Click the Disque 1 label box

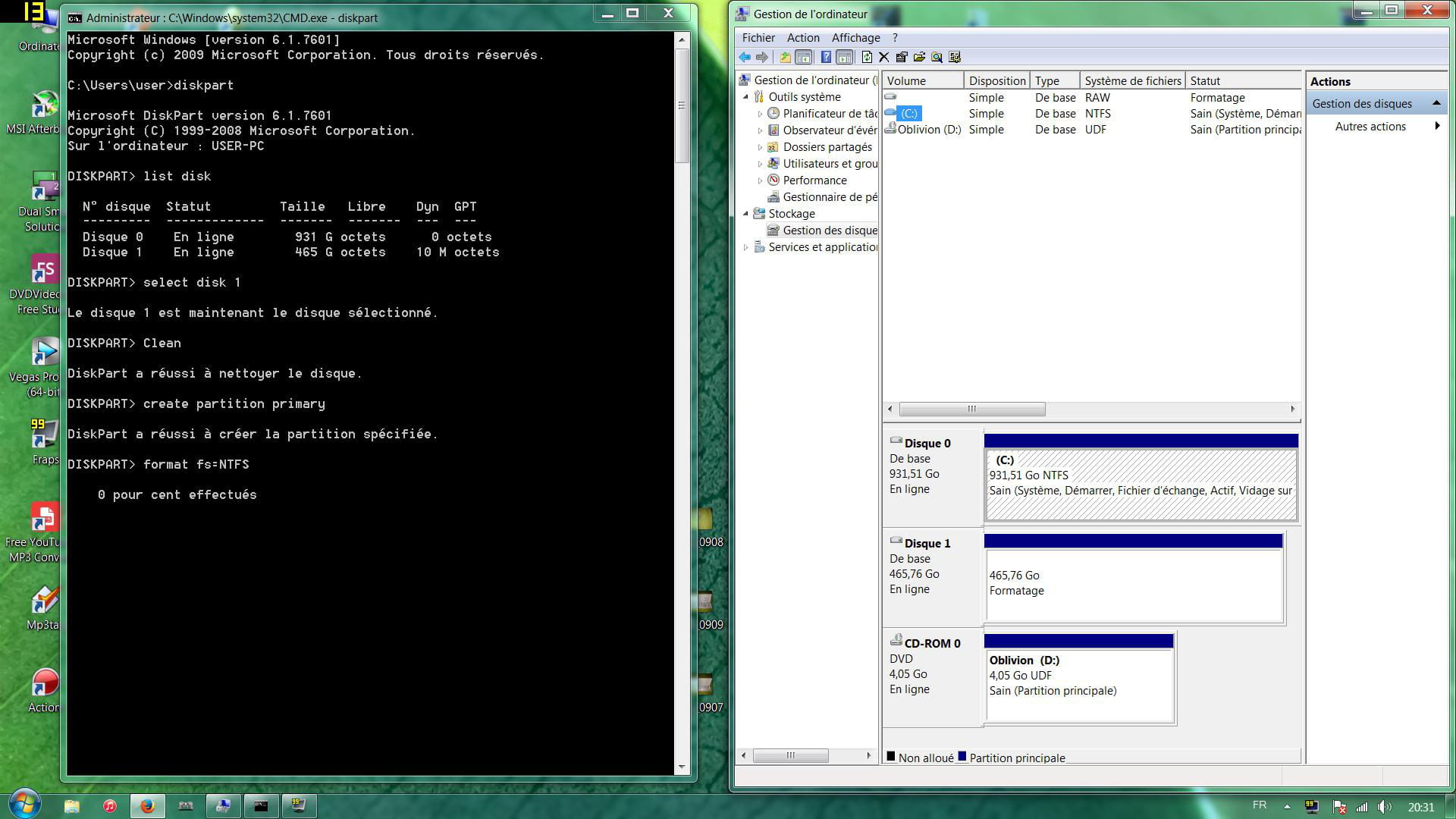tap(933, 578)
